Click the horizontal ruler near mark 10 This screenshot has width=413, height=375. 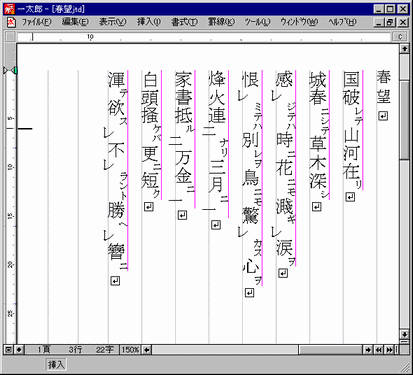pos(90,37)
